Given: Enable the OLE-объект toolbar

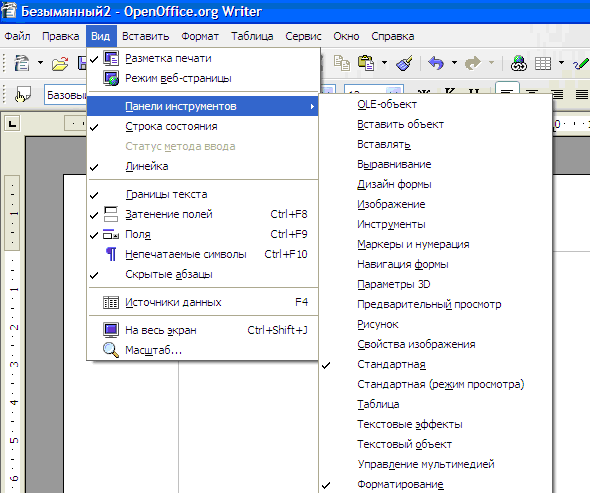Looking at the screenshot, I should (x=436, y=104).
